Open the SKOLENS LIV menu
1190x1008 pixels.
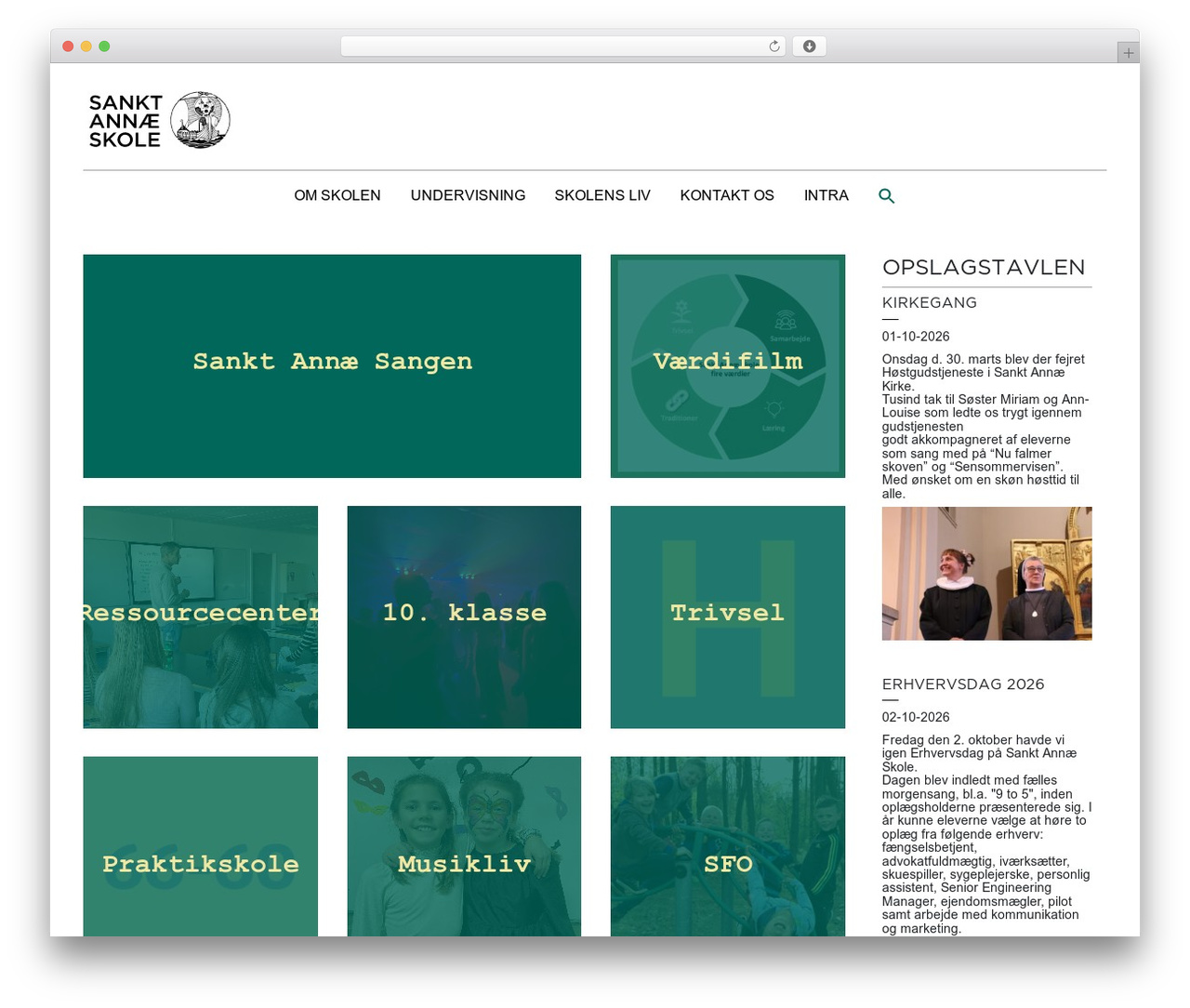click(602, 195)
